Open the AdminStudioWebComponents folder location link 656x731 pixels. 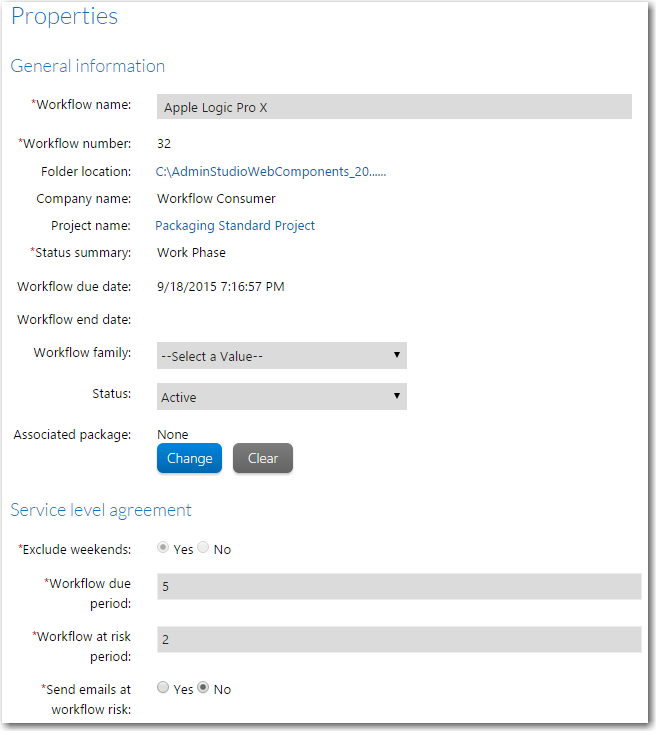[x=271, y=172]
